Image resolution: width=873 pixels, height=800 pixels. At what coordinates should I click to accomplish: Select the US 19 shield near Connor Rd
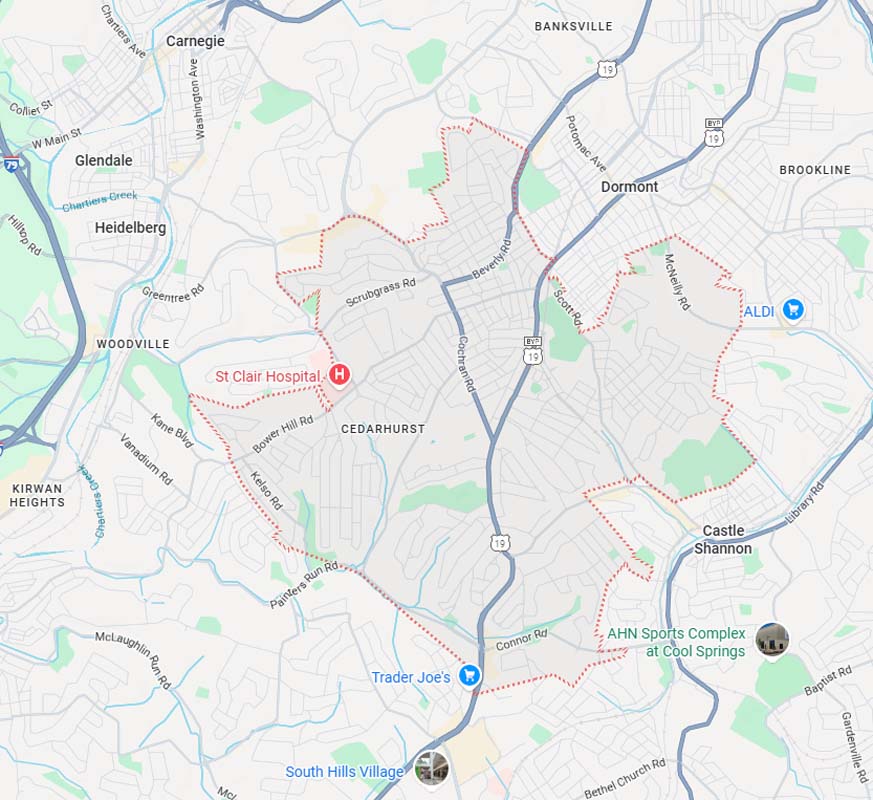[x=499, y=543]
